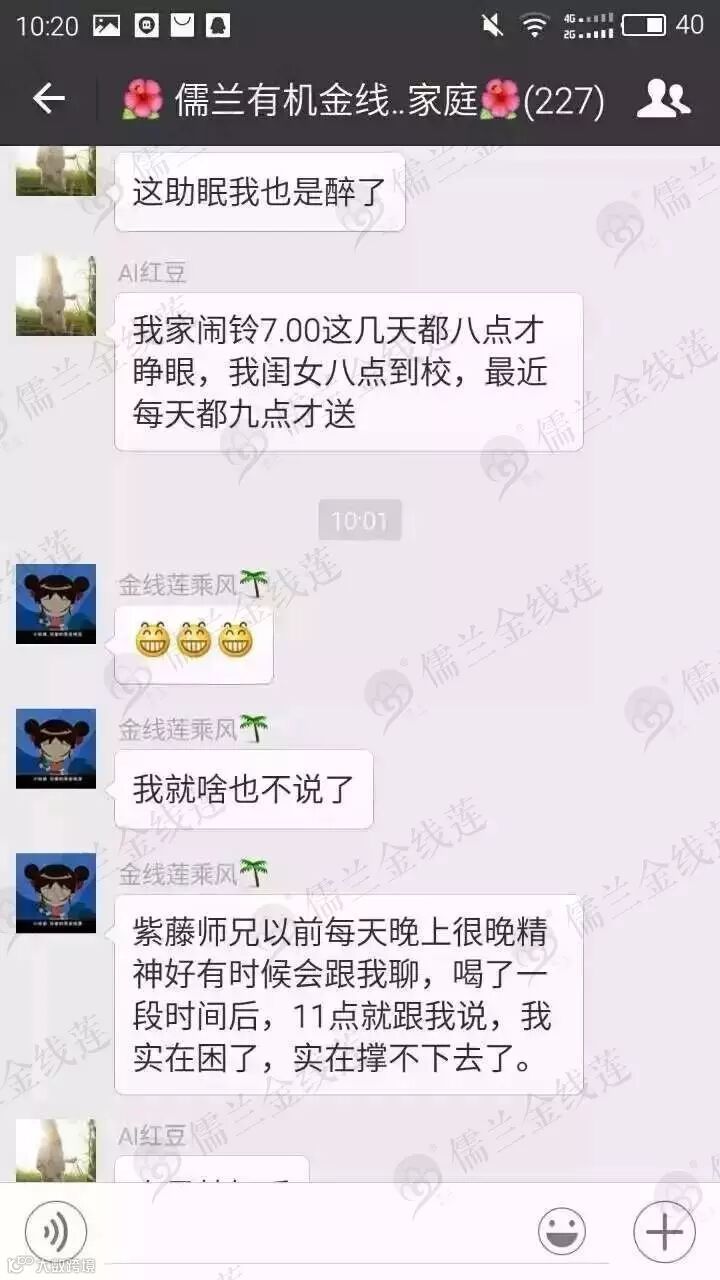Screen dimensions: 720x1280
Task: Tap the shopping bag notification icon
Action: 182,26
